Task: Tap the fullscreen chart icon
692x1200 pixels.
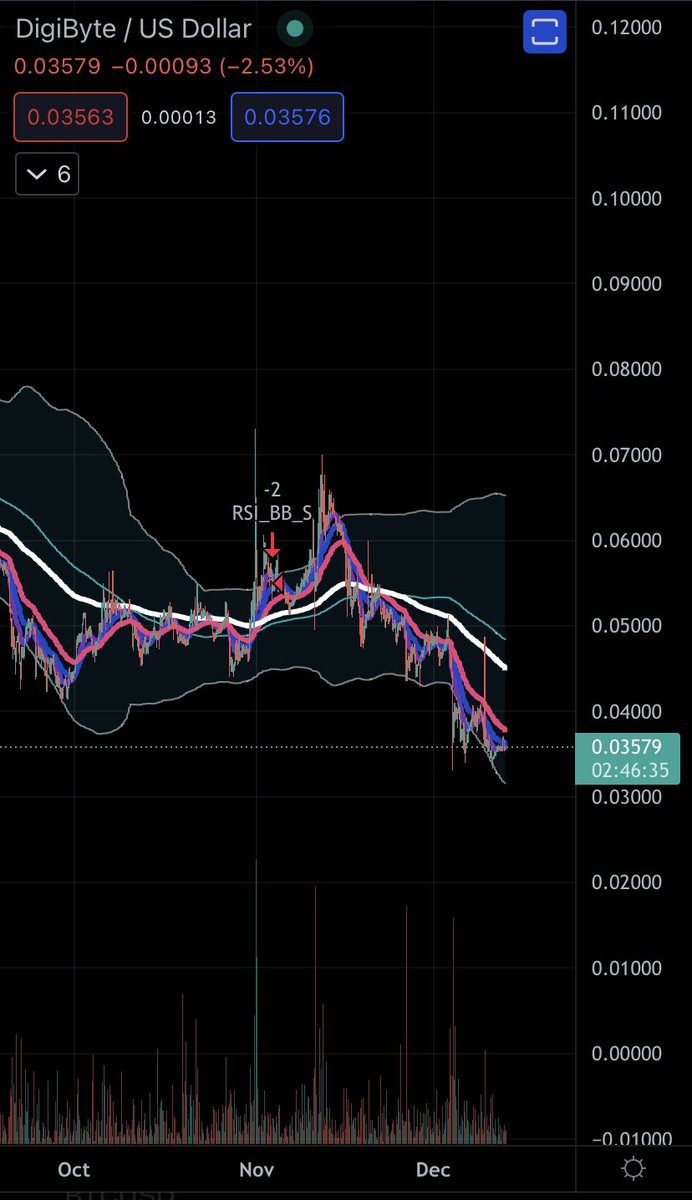Action: tap(545, 31)
